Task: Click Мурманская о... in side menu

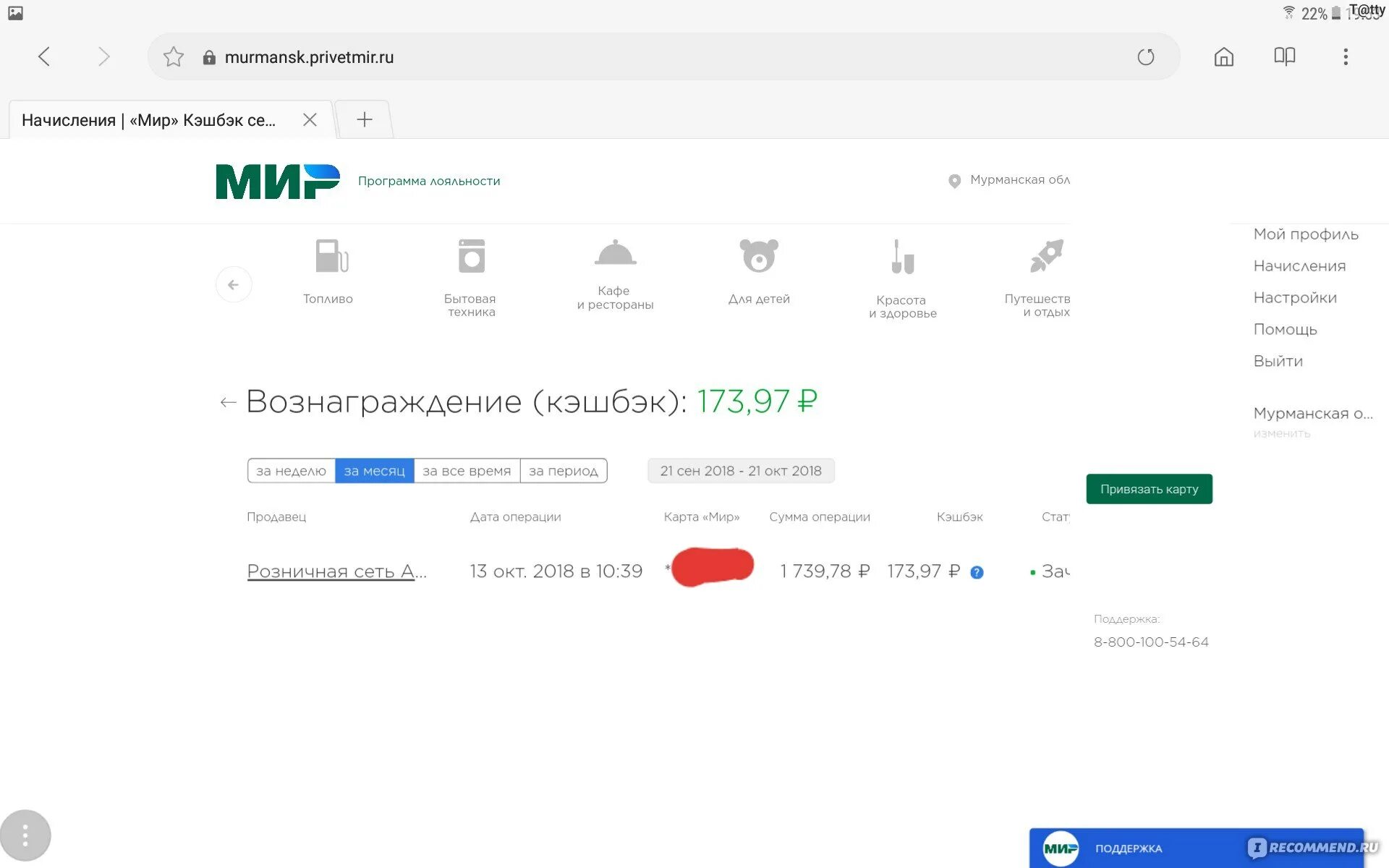Action: (1312, 413)
